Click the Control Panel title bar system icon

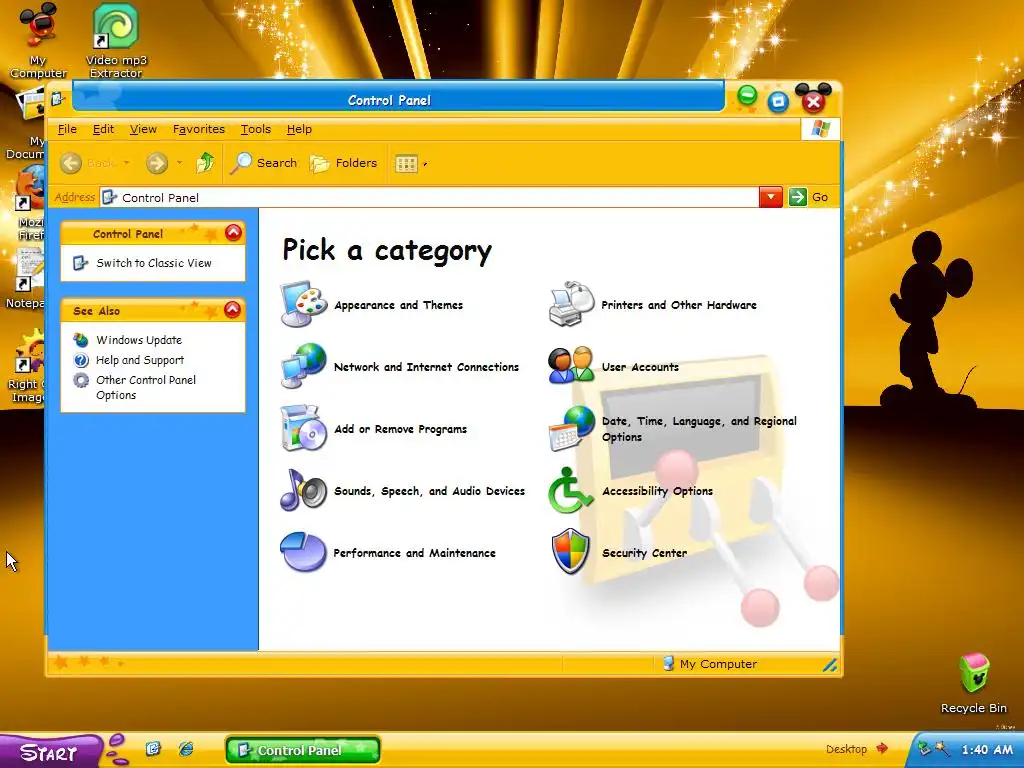pos(57,99)
